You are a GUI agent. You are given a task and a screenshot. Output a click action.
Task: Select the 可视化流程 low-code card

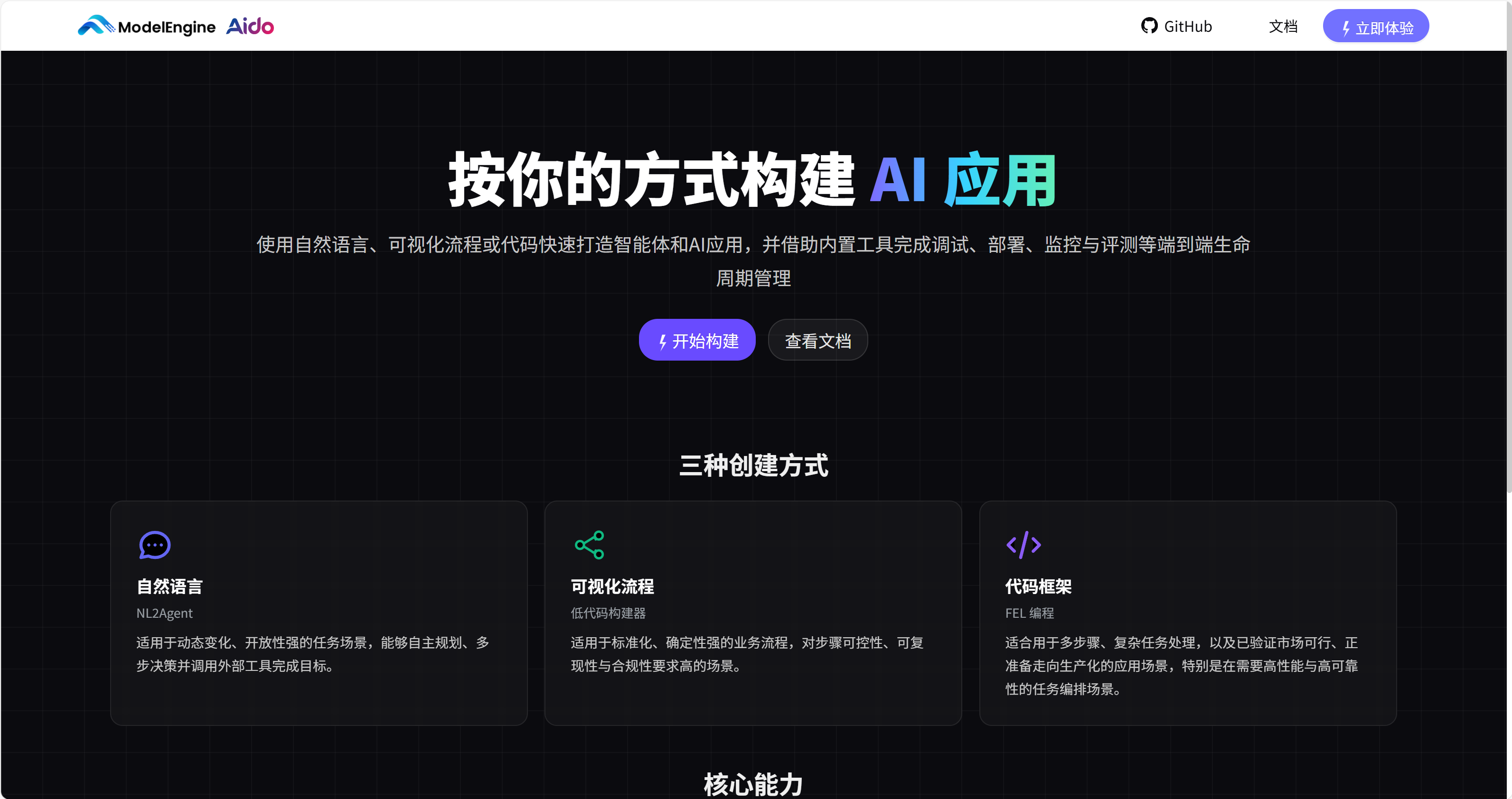point(753,612)
